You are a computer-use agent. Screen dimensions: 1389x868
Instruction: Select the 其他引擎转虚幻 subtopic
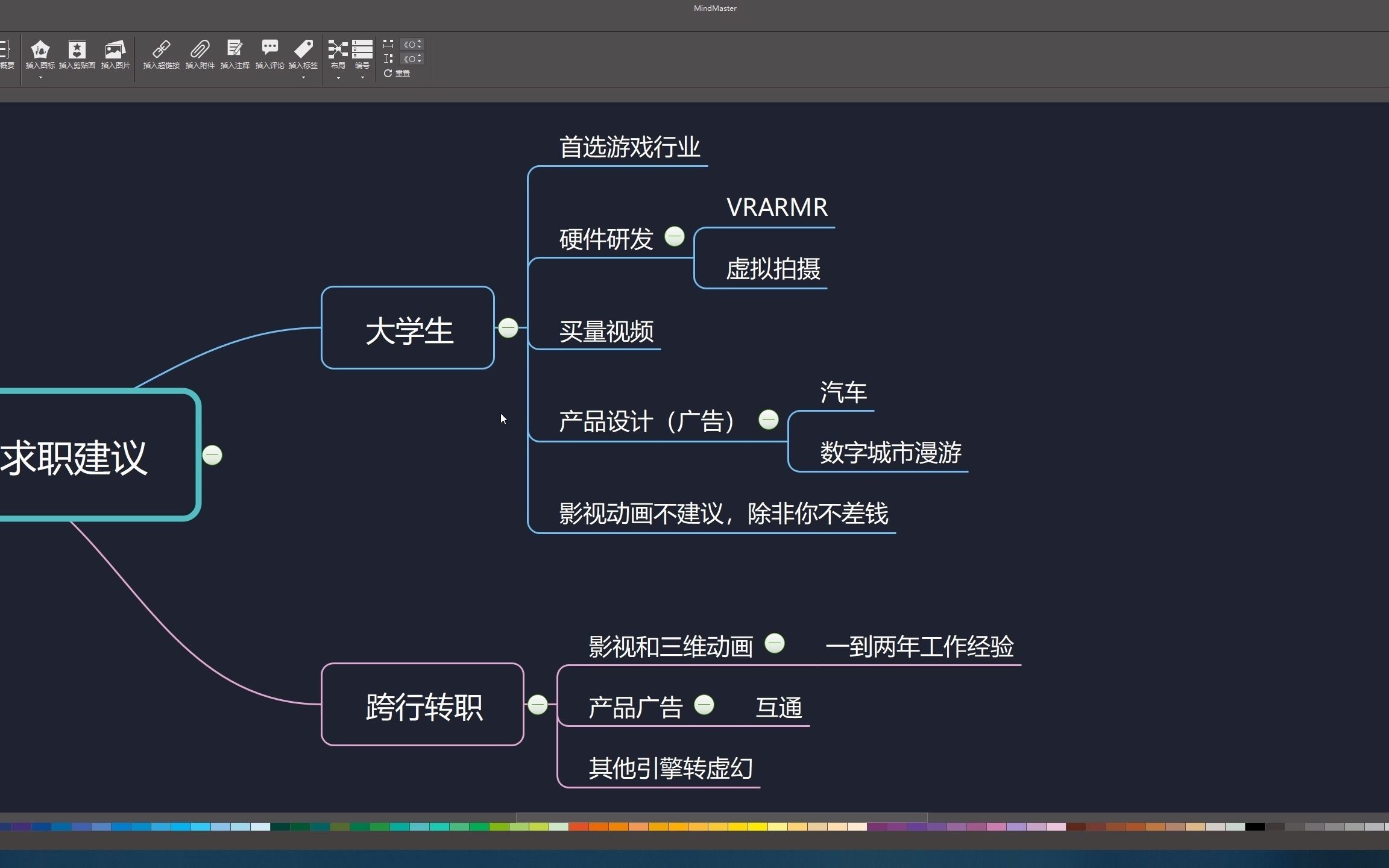point(671,769)
